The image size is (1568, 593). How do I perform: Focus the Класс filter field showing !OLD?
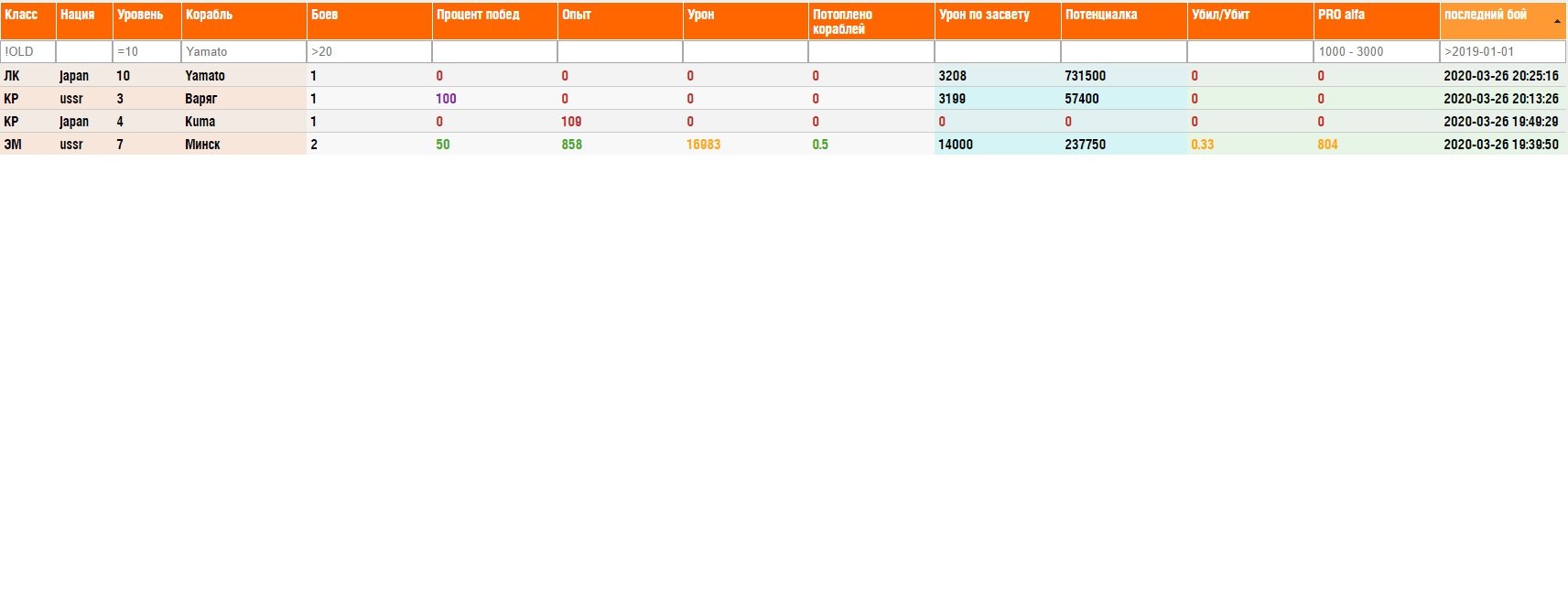(x=27, y=52)
